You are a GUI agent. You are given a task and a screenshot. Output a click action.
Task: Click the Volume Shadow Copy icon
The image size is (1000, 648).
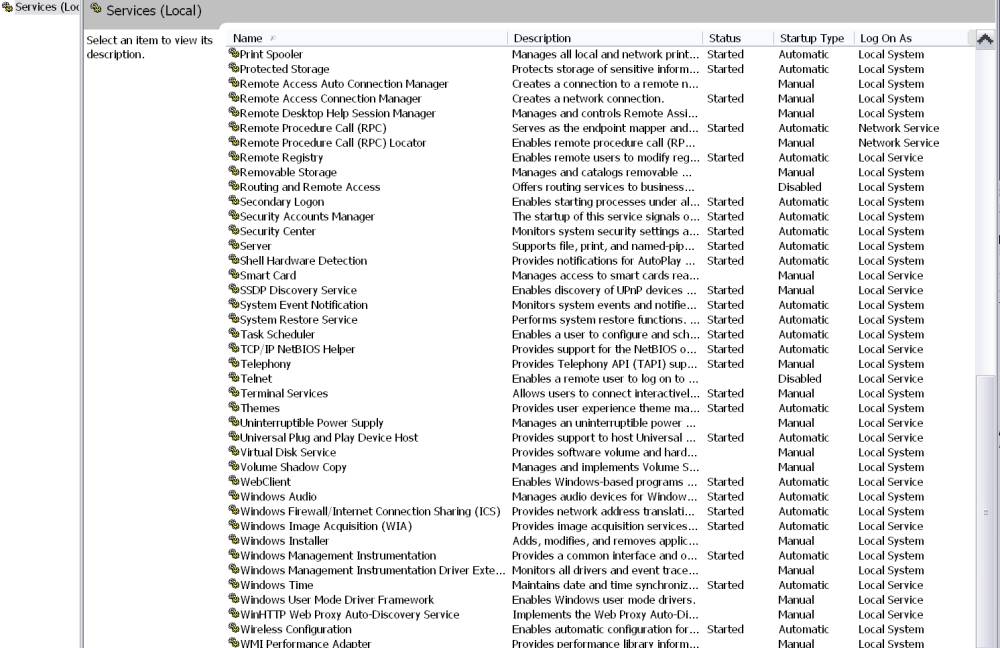(x=234, y=466)
